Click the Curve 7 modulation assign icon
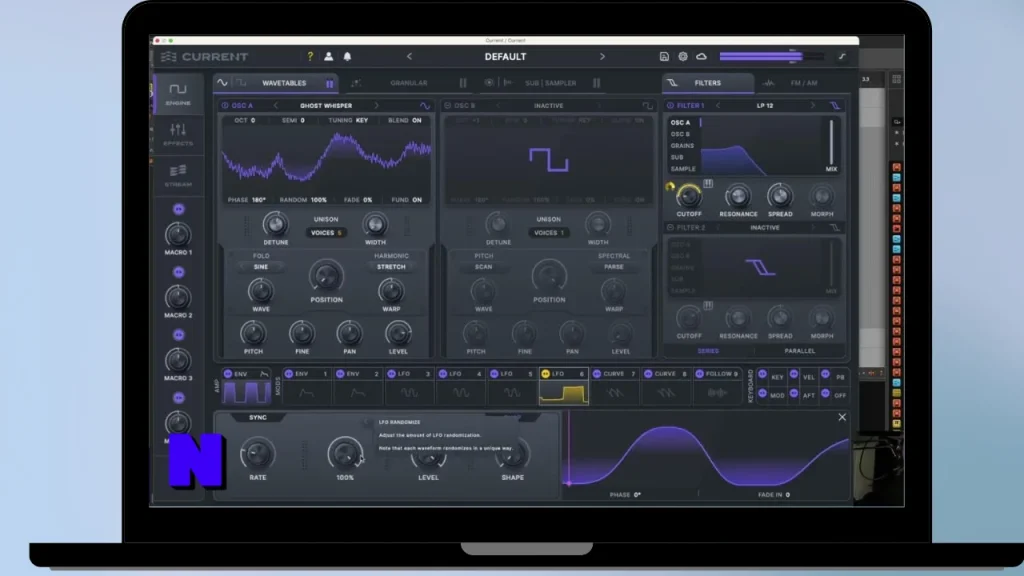 pos(597,374)
